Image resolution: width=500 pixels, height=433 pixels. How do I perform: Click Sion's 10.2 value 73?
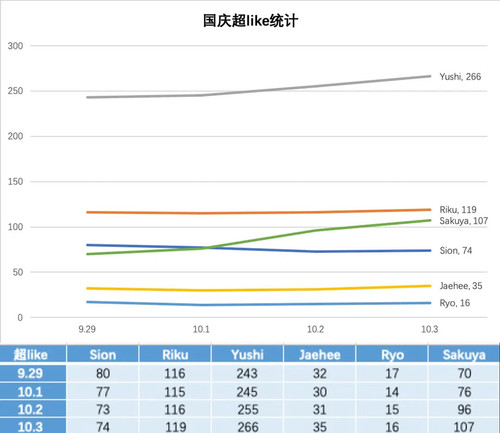[x=103, y=410]
